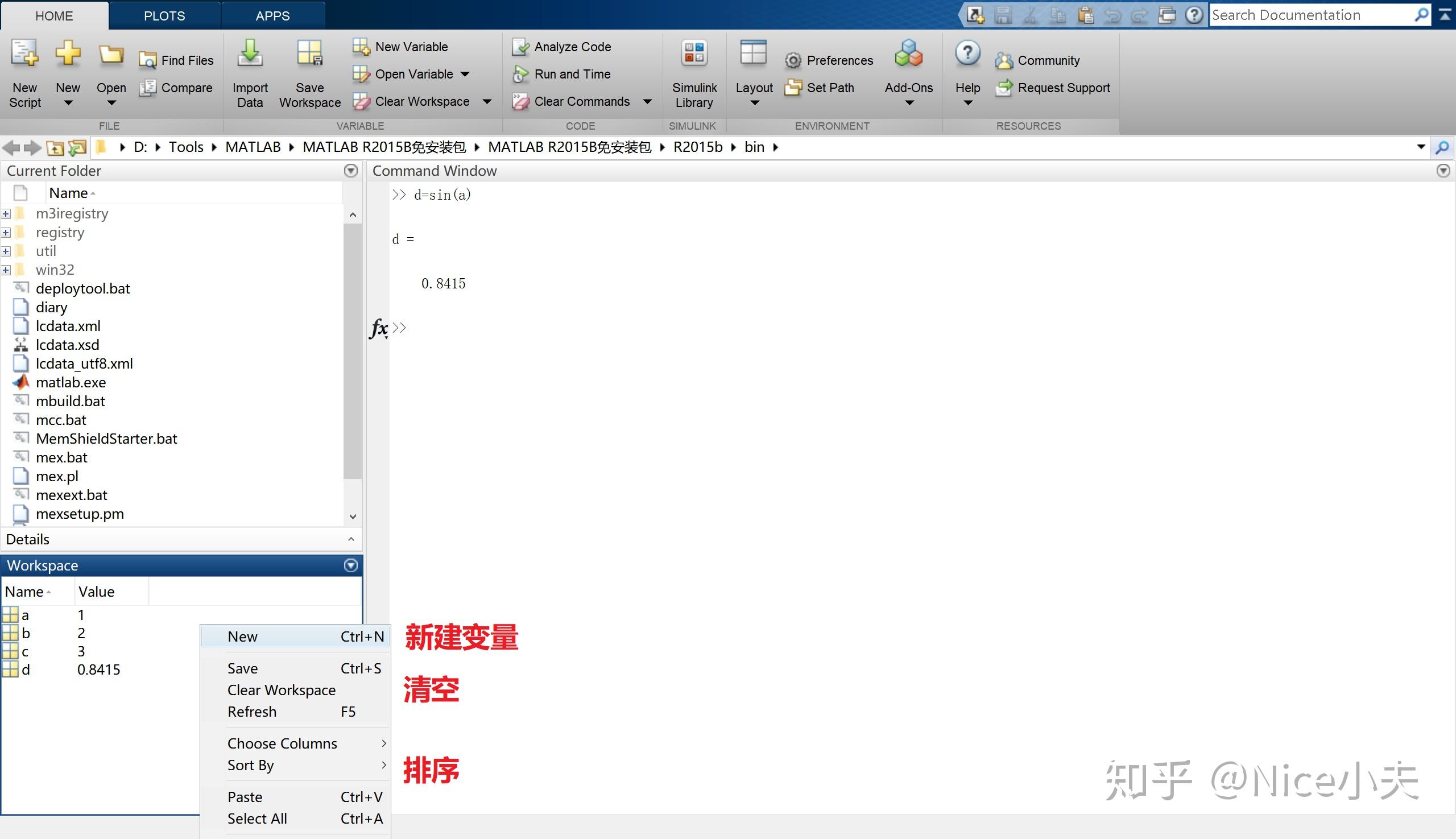Click the Analyze Code icon
Screen dimensions: 1456x839
pos(520,47)
